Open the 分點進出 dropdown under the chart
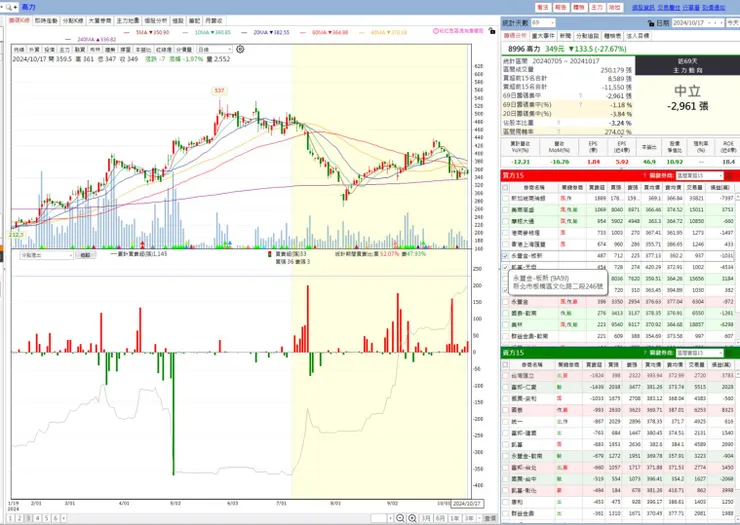740x525 pixels. pyautogui.click(x=46, y=255)
